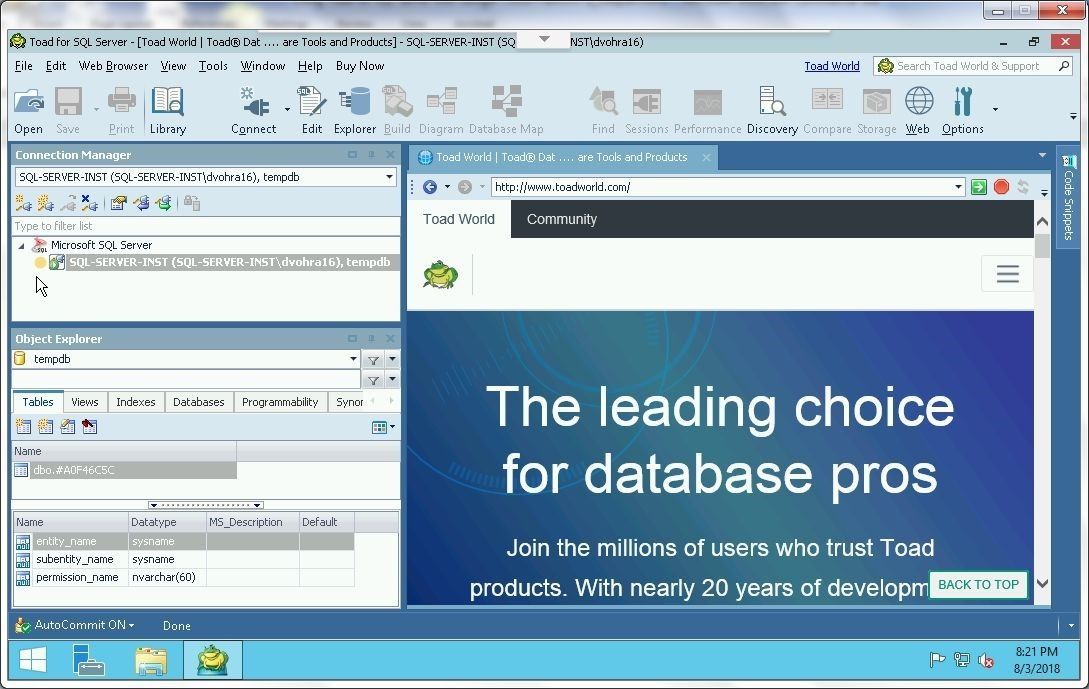
Task: Click the muted volume tray icon
Action: click(985, 660)
